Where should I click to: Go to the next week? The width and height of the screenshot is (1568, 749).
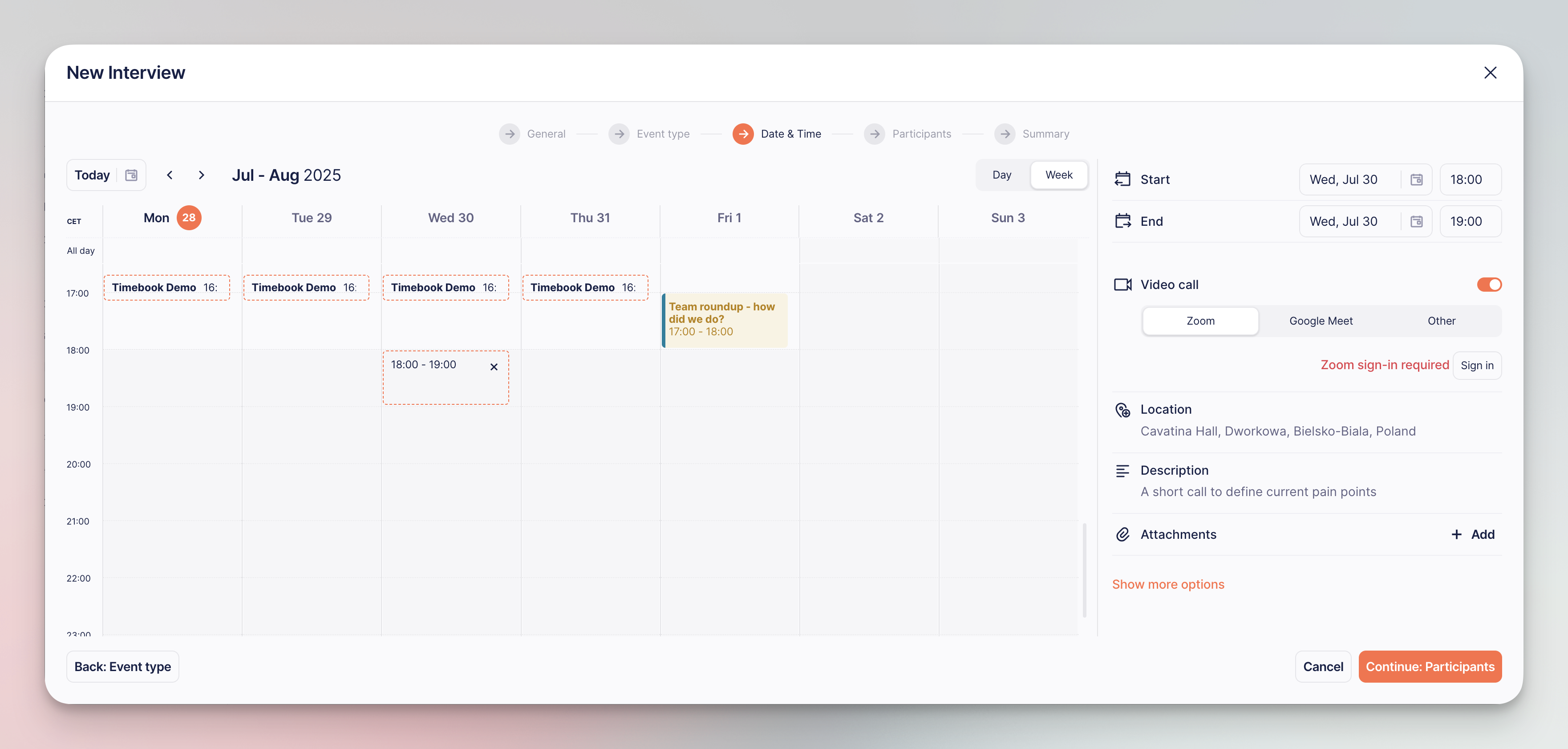(202, 175)
